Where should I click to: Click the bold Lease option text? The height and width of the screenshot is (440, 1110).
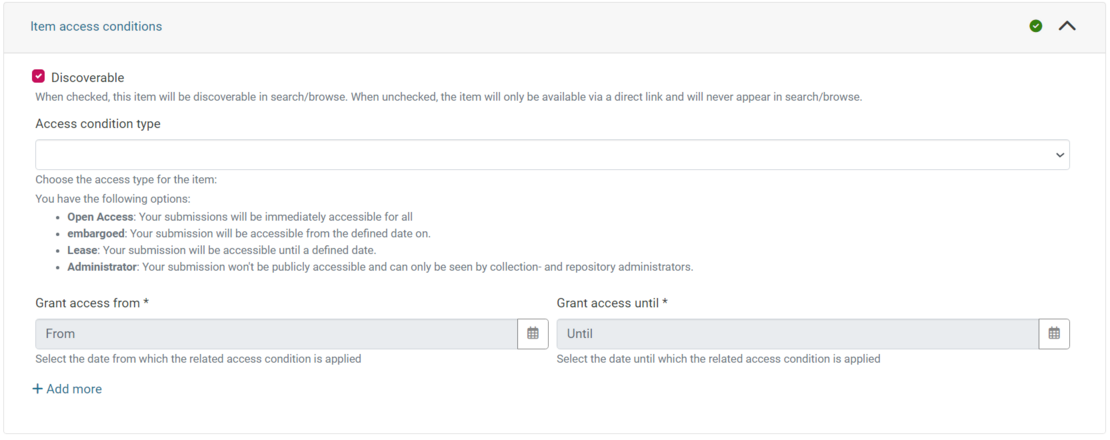click(82, 250)
